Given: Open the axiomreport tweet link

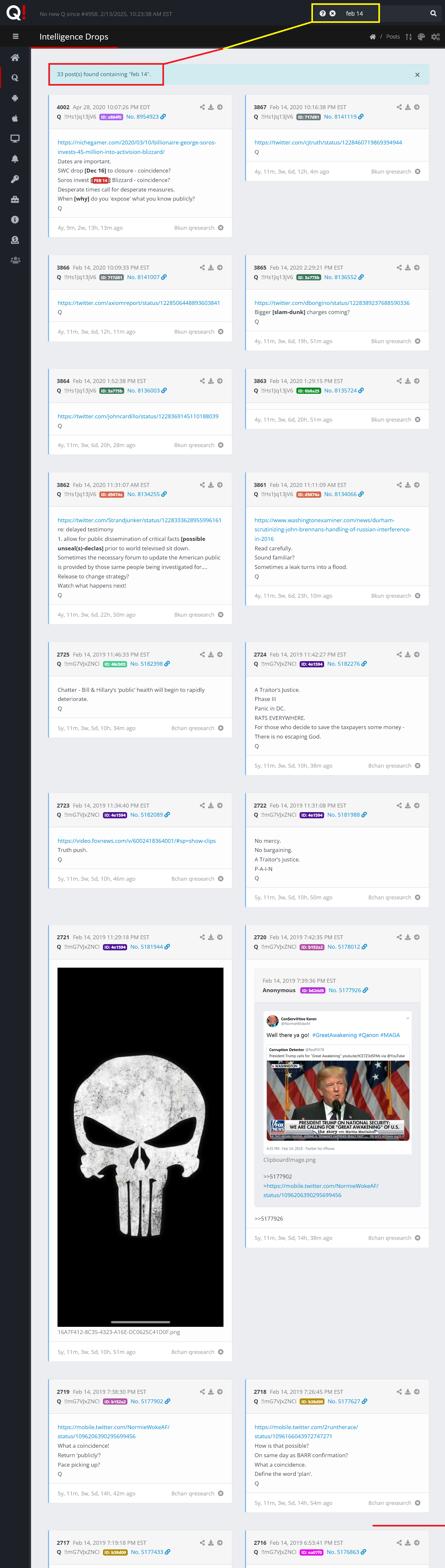Looking at the screenshot, I should [139, 303].
